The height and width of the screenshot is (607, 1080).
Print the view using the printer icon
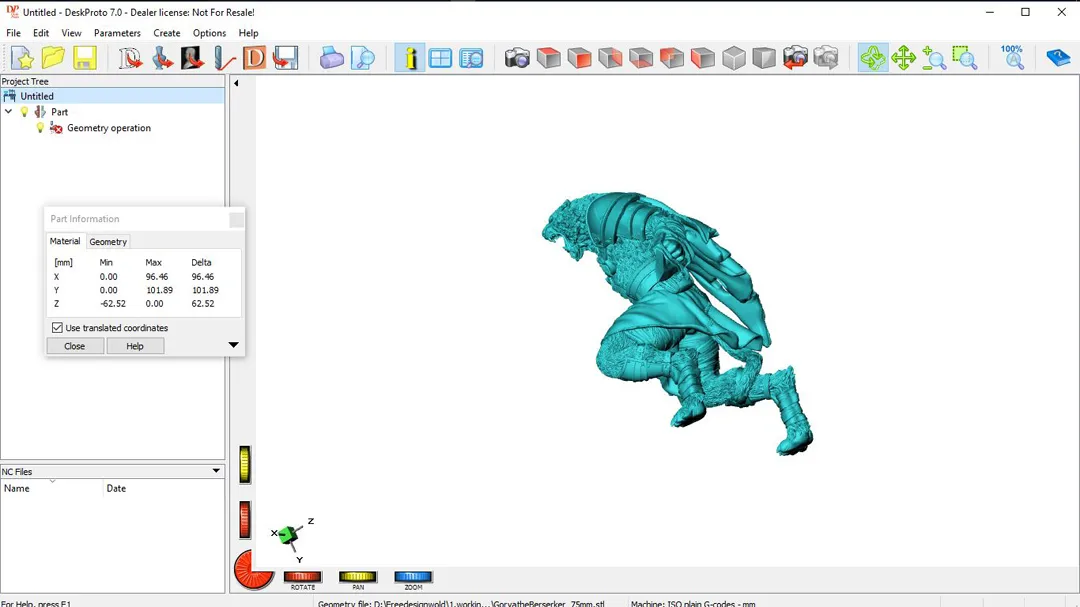point(331,58)
